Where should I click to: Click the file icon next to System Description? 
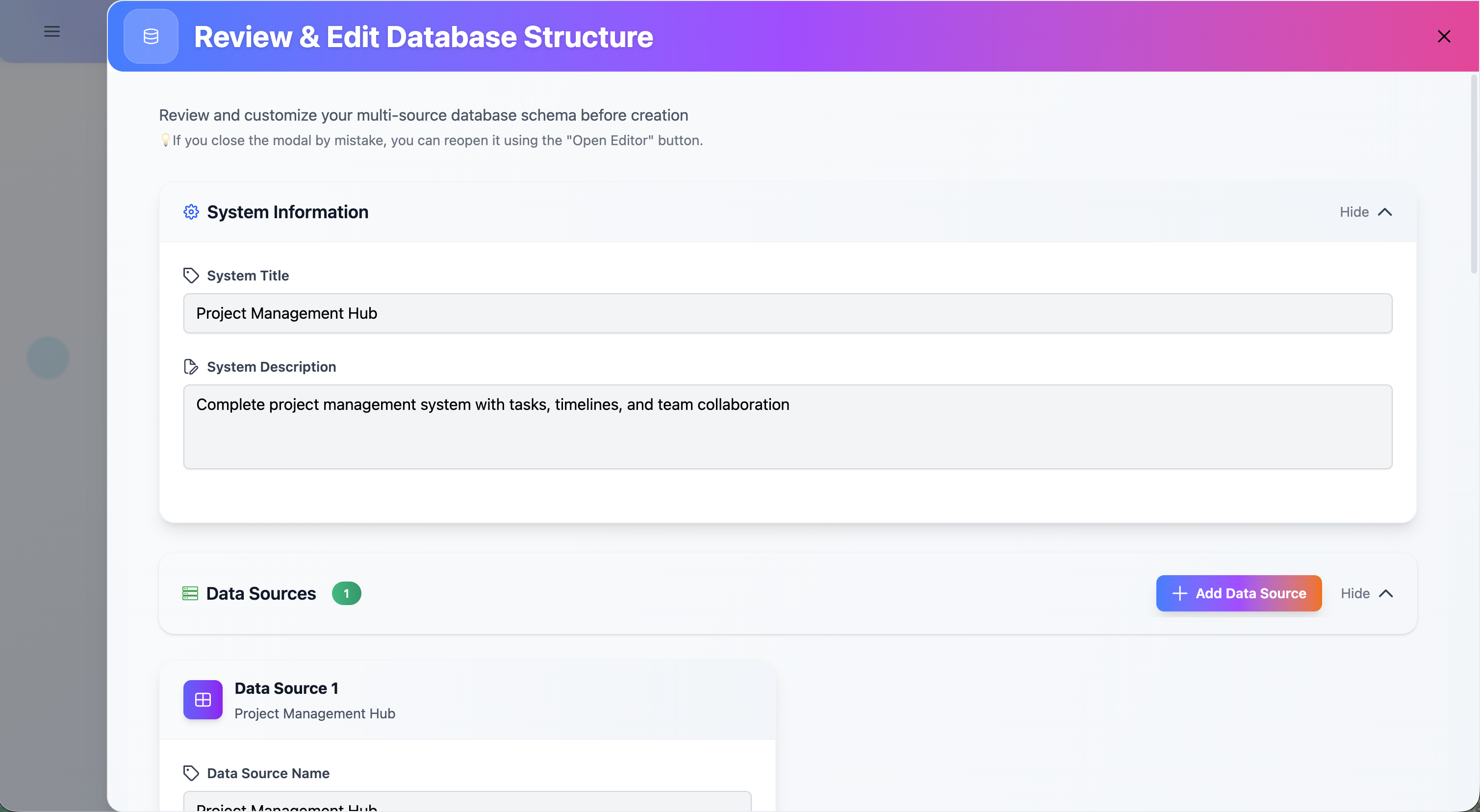click(x=191, y=367)
